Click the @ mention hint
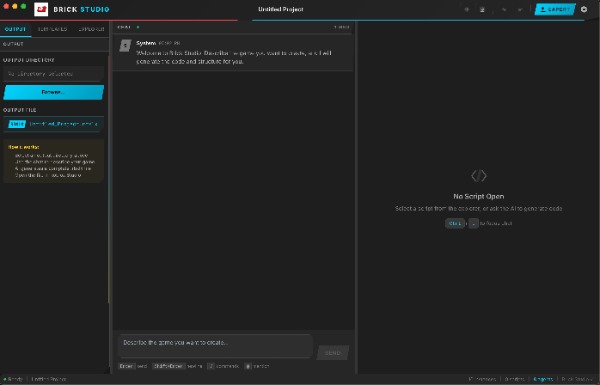 coord(257,366)
